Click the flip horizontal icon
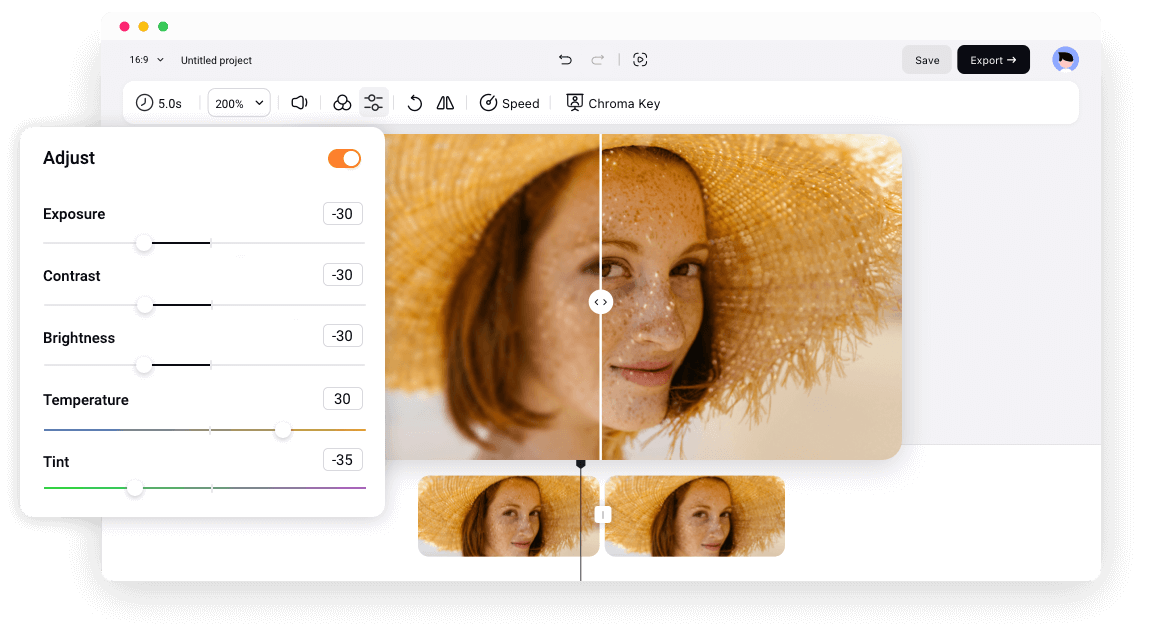The width and height of the screenshot is (1151, 641). [x=444, y=102]
